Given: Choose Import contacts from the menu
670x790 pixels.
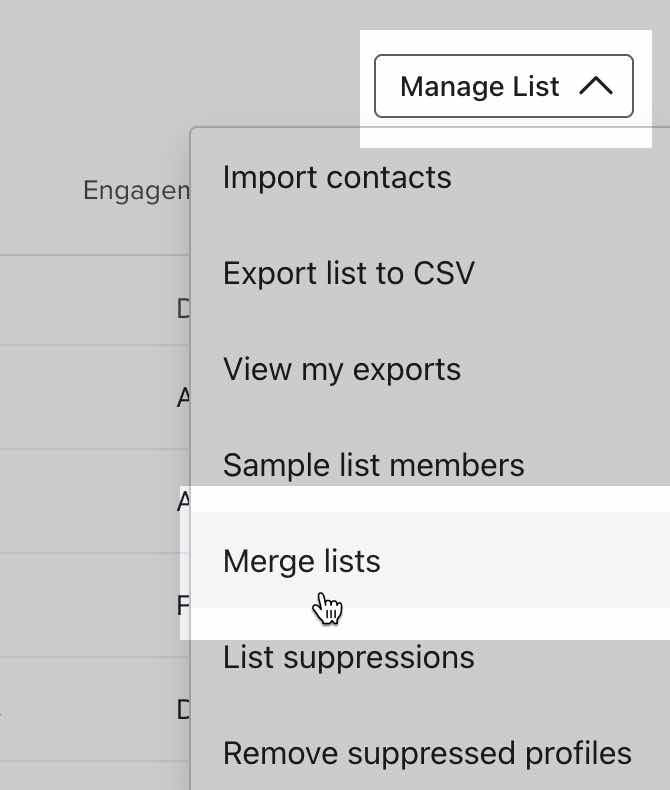Looking at the screenshot, I should pos(337,177).
